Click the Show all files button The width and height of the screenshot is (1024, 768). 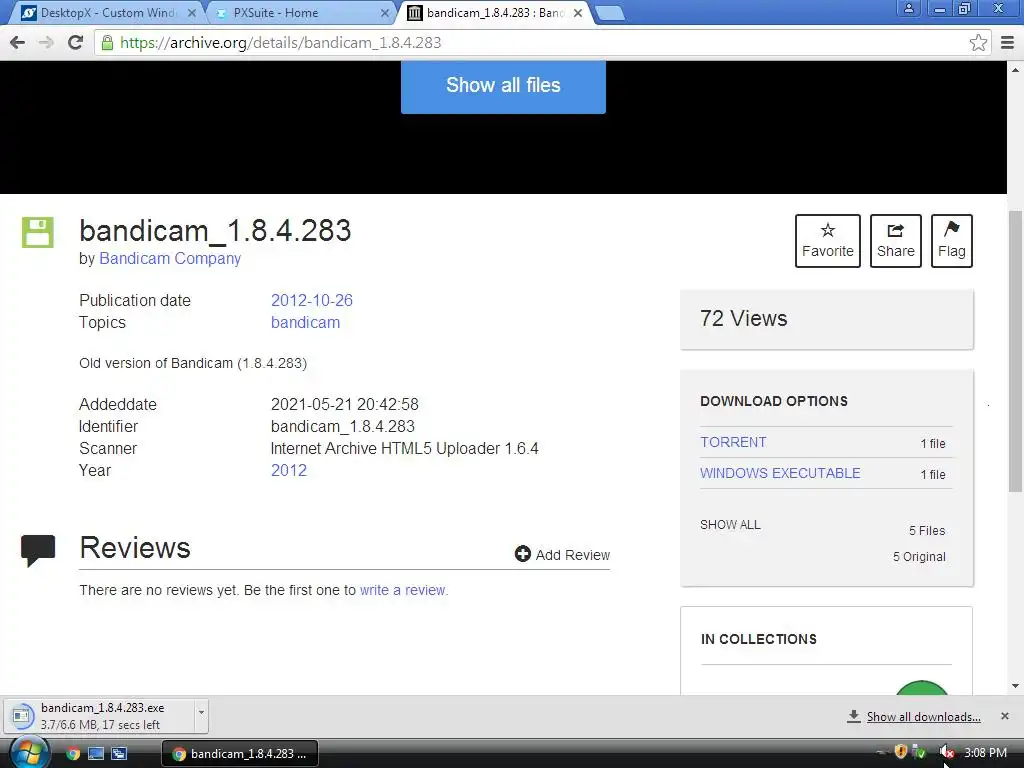pyautogui.click(x=503, y=86)
